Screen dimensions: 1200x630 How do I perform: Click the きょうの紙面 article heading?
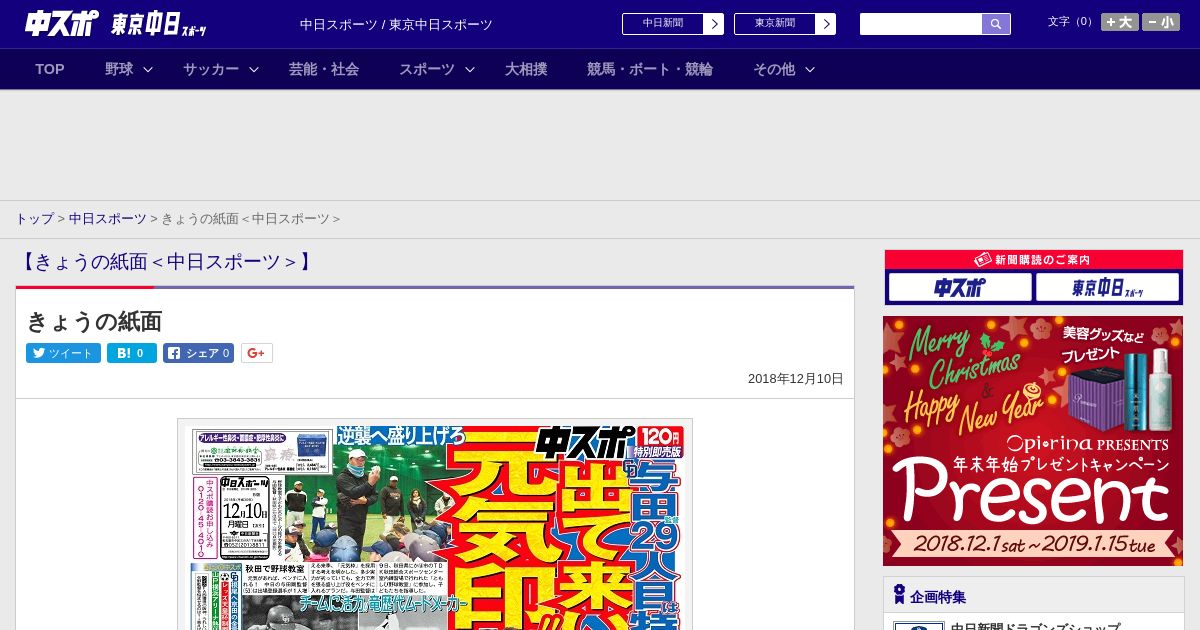coord(94,321)
